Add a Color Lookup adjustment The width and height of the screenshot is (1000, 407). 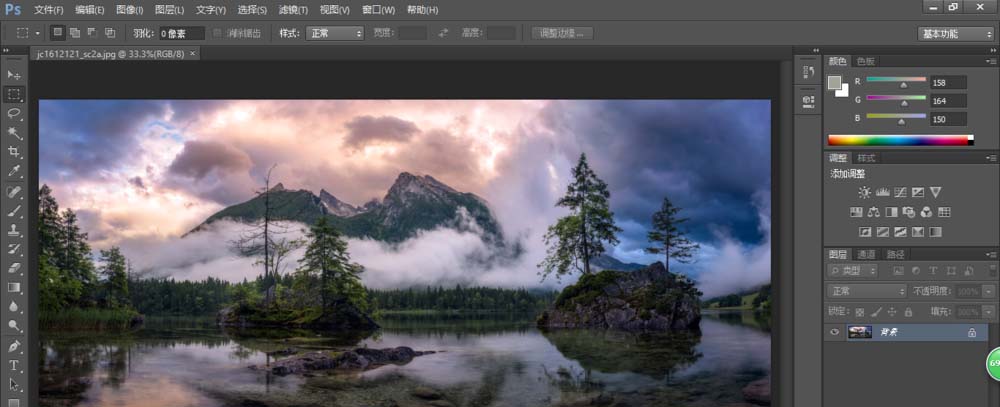[944, 212]
